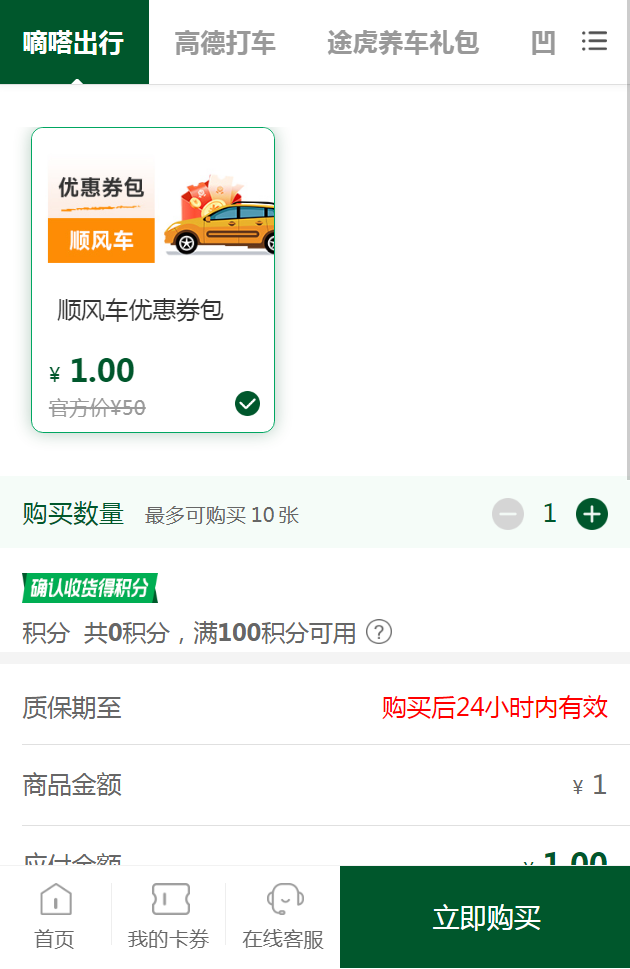Click the 确认收货得积分 green badge

(90, 588)
